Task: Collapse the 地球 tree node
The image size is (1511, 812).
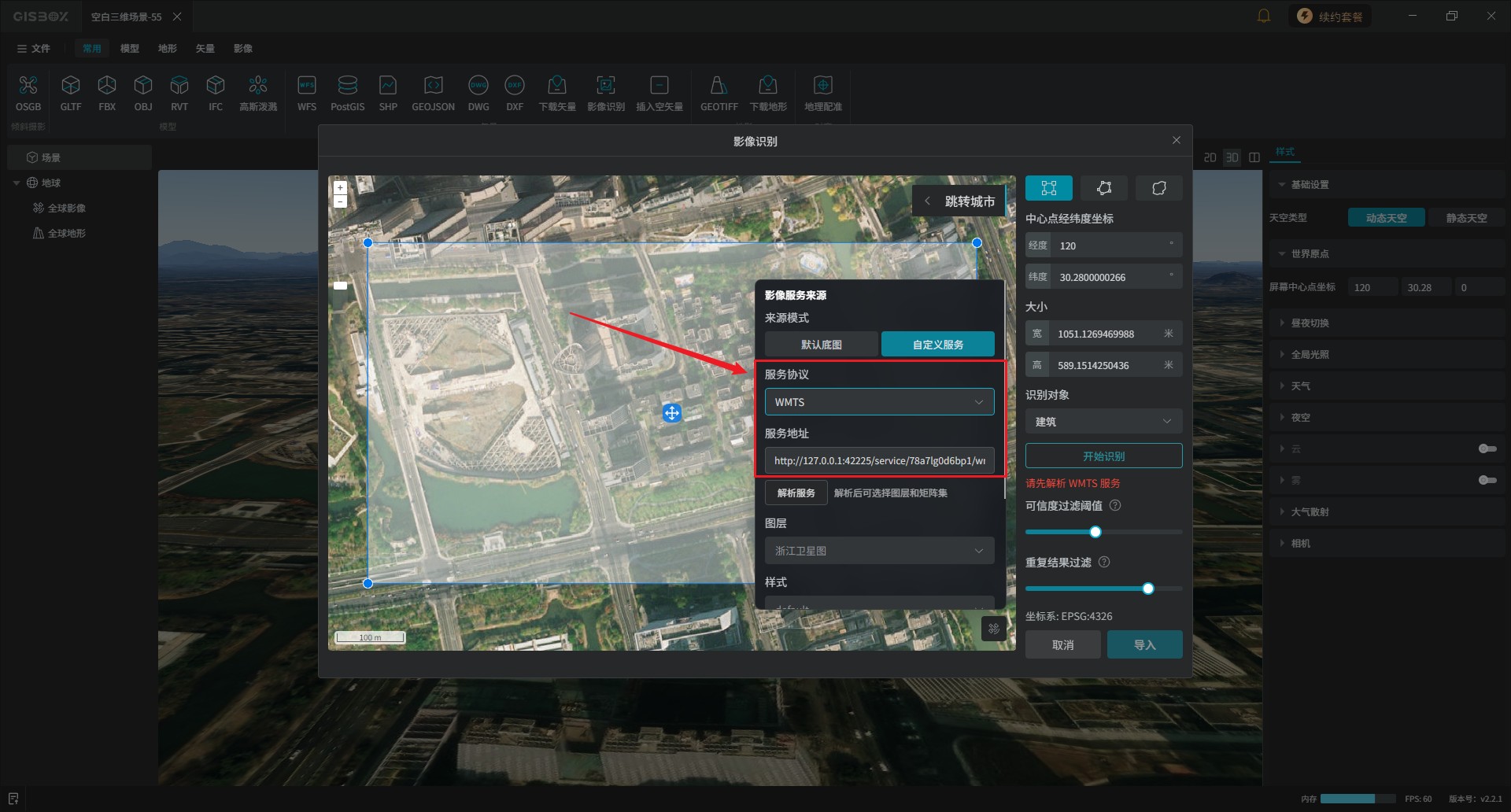Action: click(x=17, y=183)
